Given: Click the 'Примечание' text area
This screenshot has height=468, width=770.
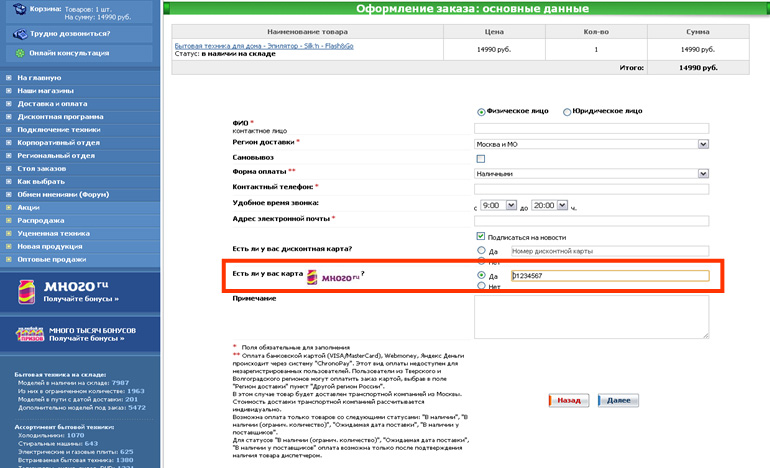Looking at the screenshot, I should 591,317.
